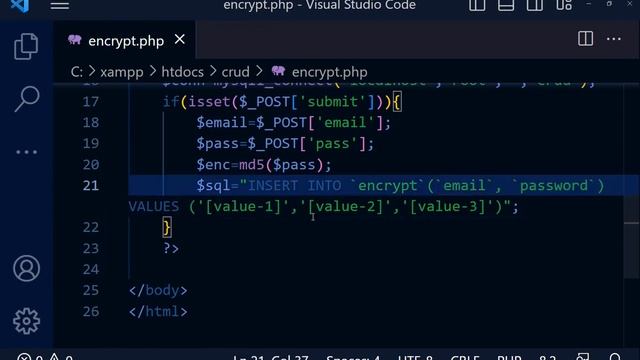Click the Ln 21, Col 37 status item
The image size is (640, 360).
click(x=270, y=357)
